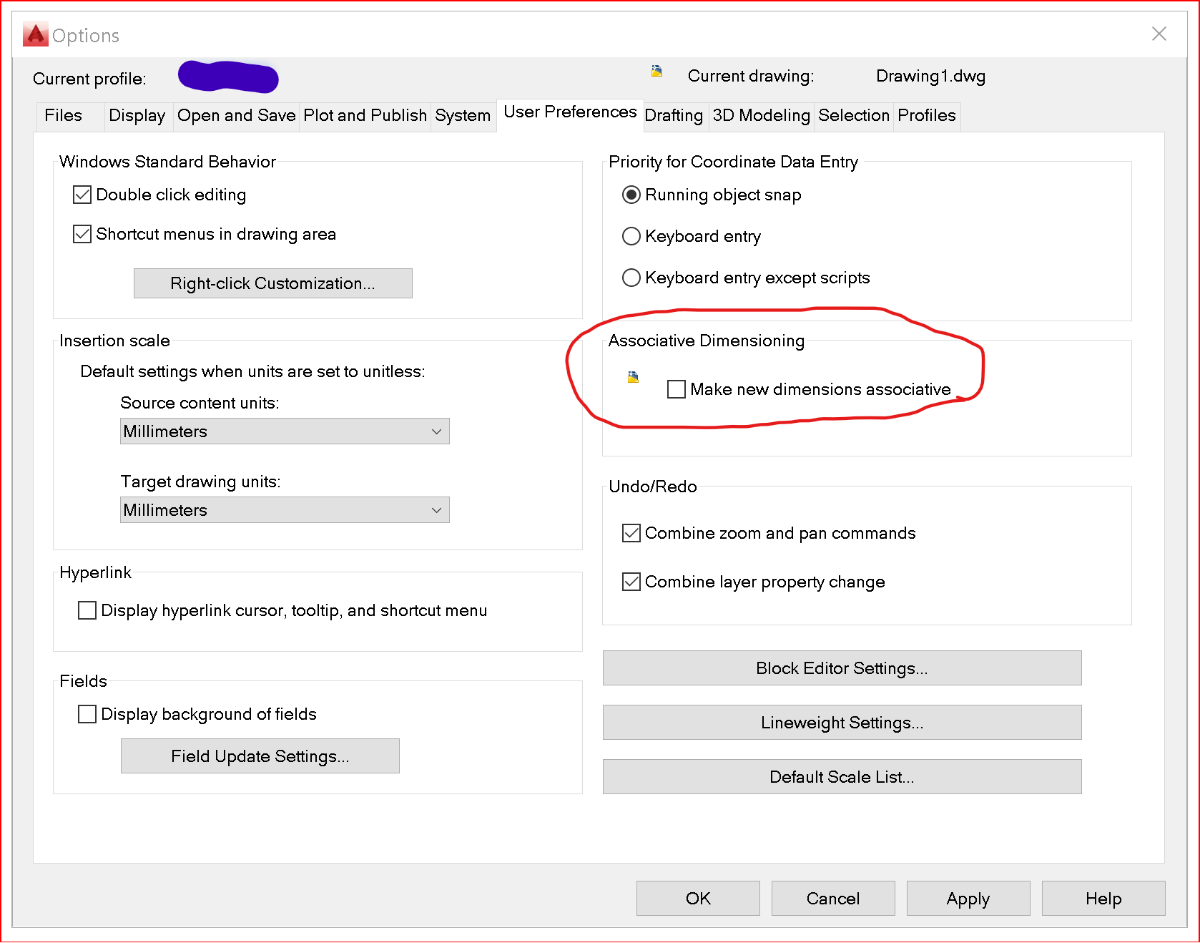Open Lineweight Settings dialog
Viewport: 1200px width, 943px height.
pyautogui.click(x=842, y=722)
